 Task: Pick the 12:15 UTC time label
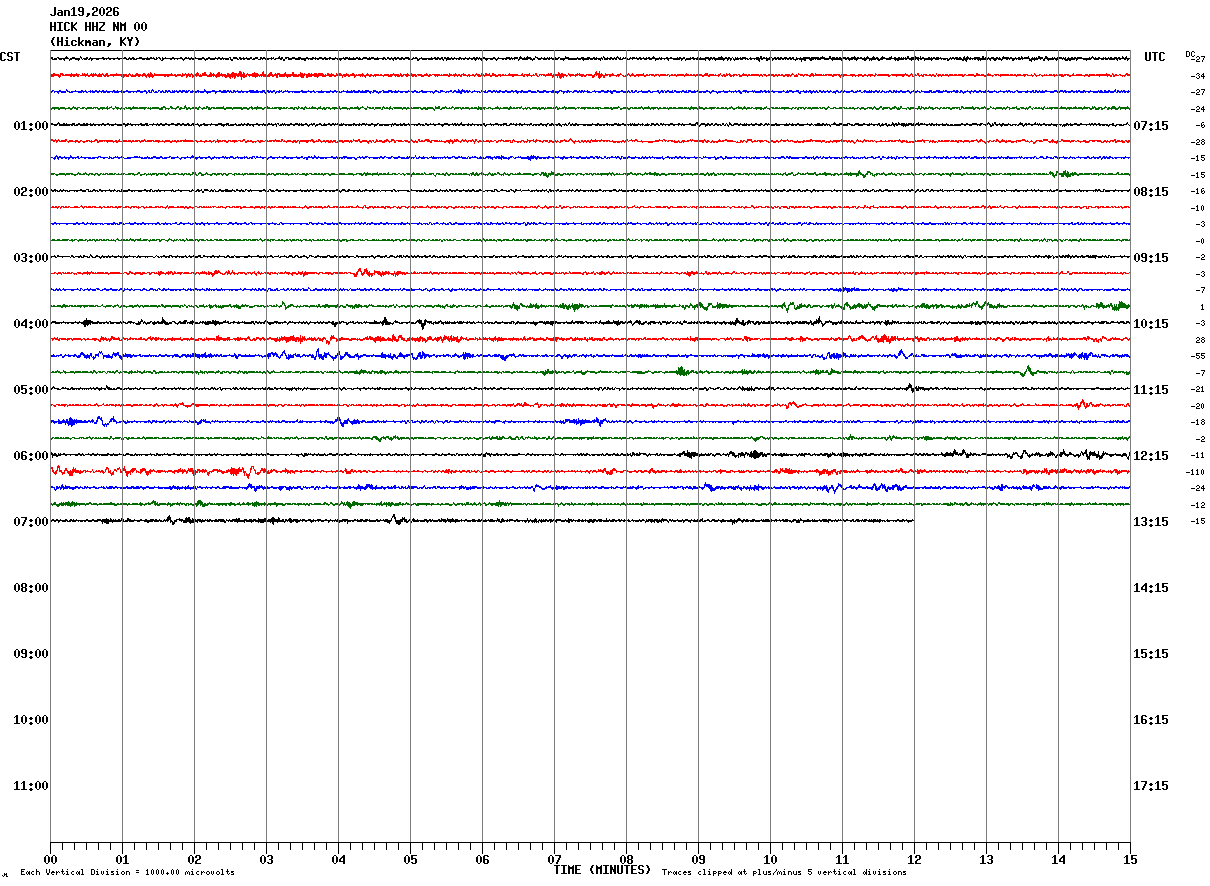coord(1151,456)
